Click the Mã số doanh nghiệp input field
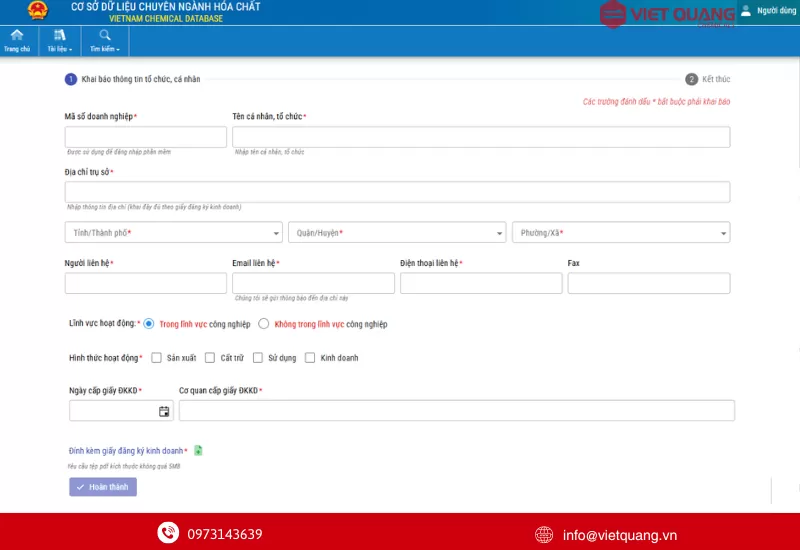This screenshot has height=550, width=800. [146, 138]
